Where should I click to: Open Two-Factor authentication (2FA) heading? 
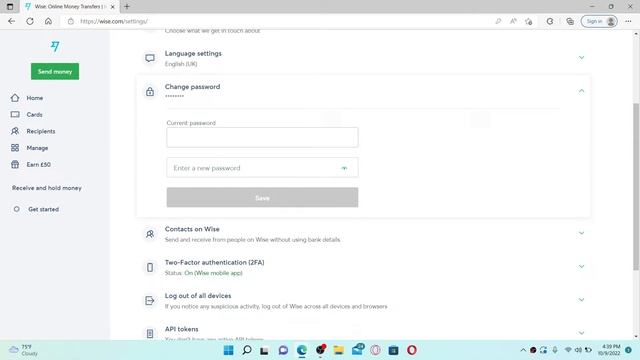215,262
